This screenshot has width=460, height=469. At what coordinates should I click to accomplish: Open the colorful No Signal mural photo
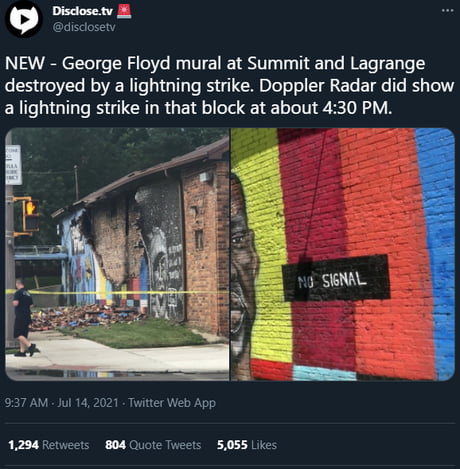click(x=343, y=254)
